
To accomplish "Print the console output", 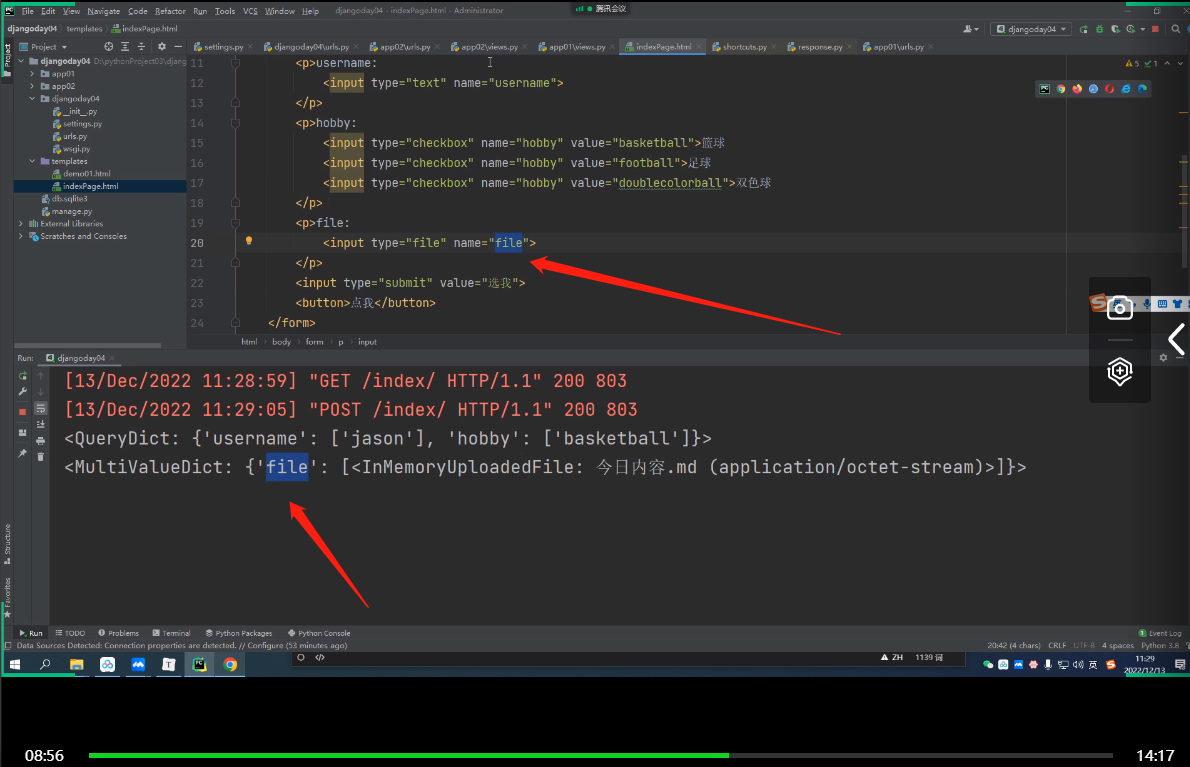I will click(x=41, y=441).
